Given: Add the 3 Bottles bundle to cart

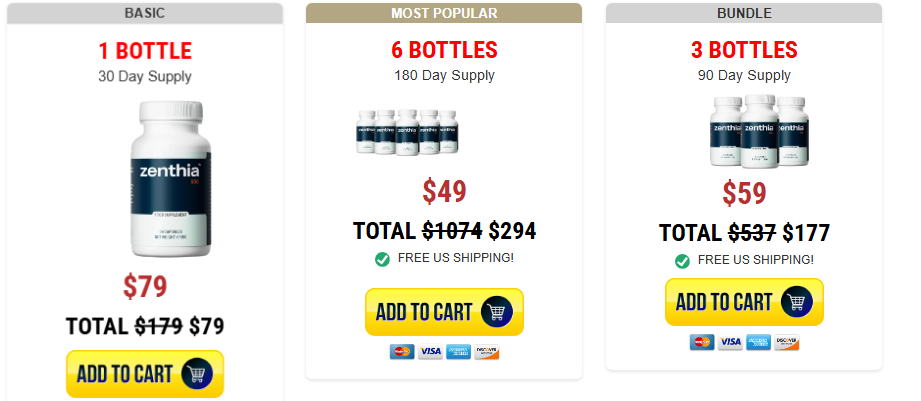Looking at the screenshot, I should pos(744,302).
